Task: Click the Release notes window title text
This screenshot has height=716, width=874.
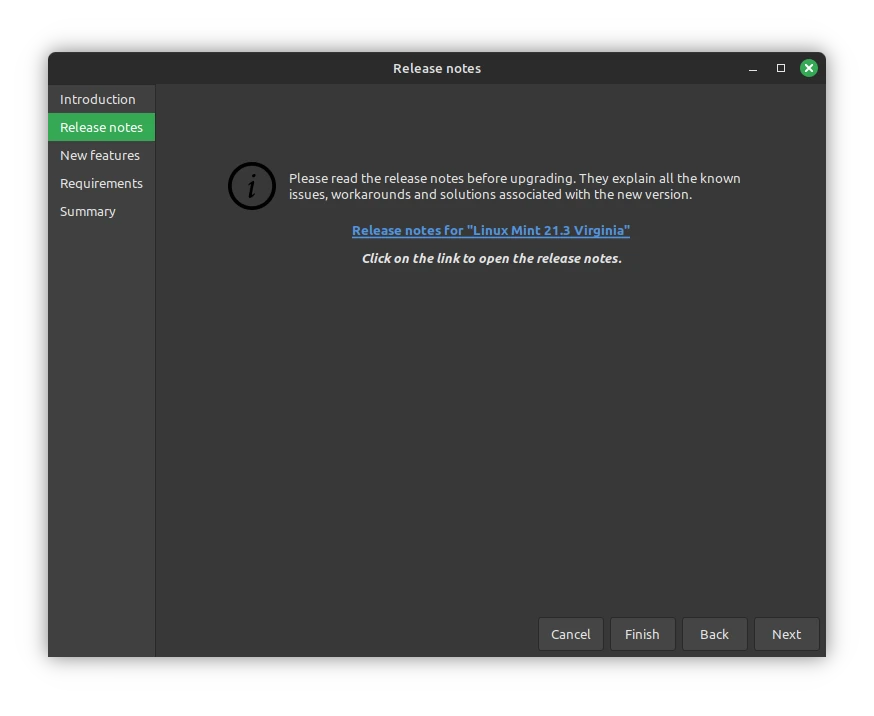Action: pyautogui.click(x=437, y=68)
